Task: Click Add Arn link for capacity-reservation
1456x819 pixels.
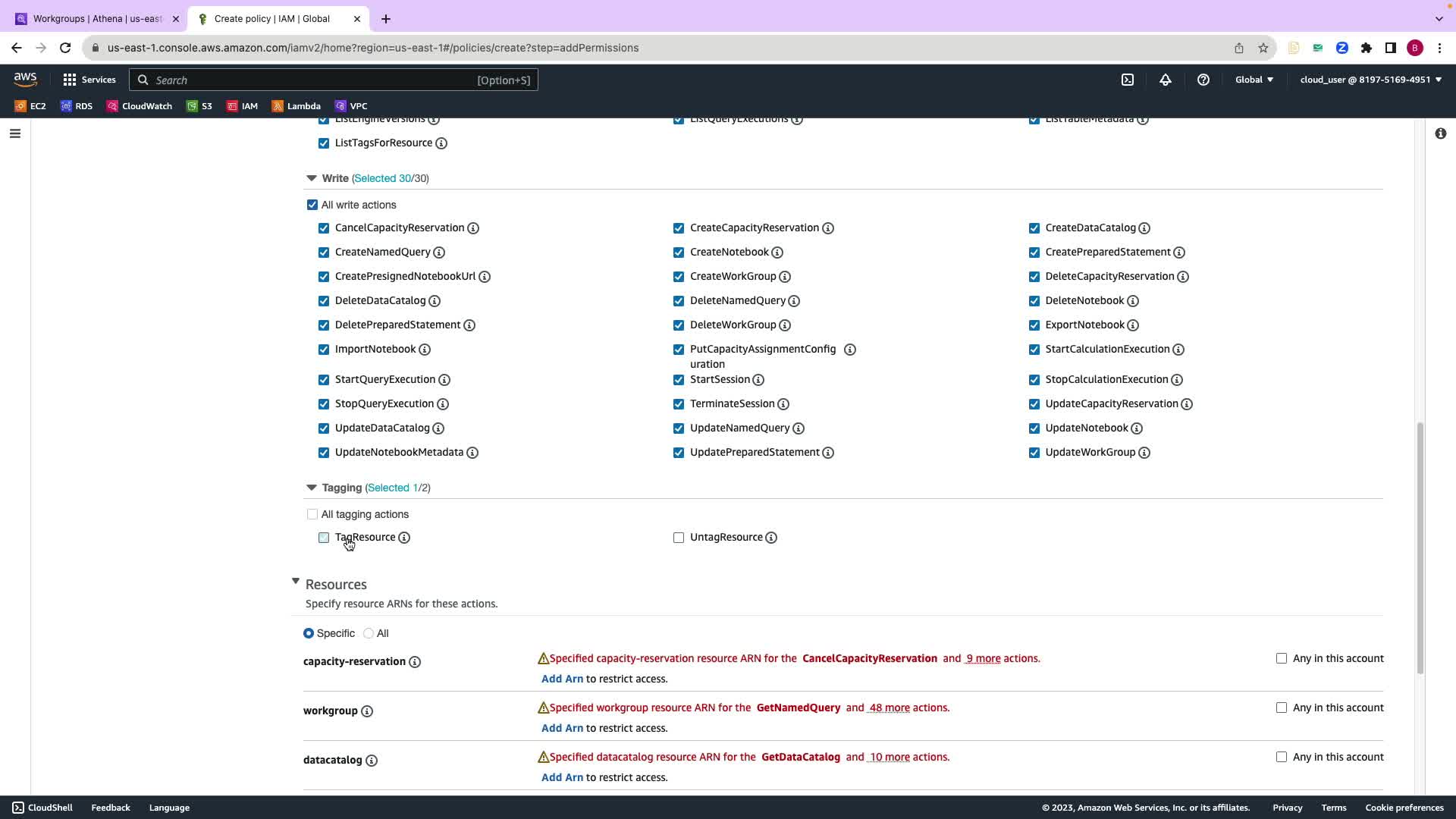Action: [x=562, y=679]
